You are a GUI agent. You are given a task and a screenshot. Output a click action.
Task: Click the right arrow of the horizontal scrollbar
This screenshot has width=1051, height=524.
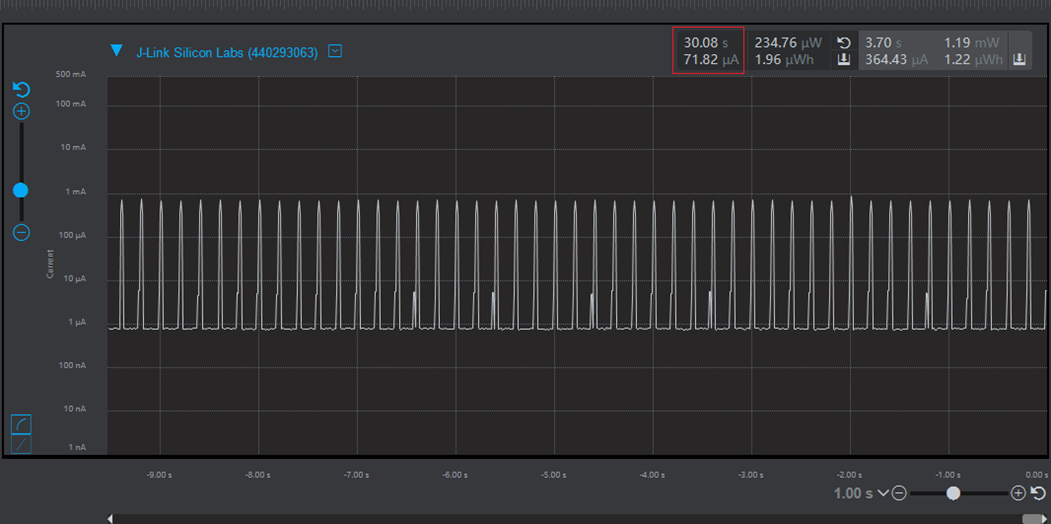click(x=1046, y=519)
